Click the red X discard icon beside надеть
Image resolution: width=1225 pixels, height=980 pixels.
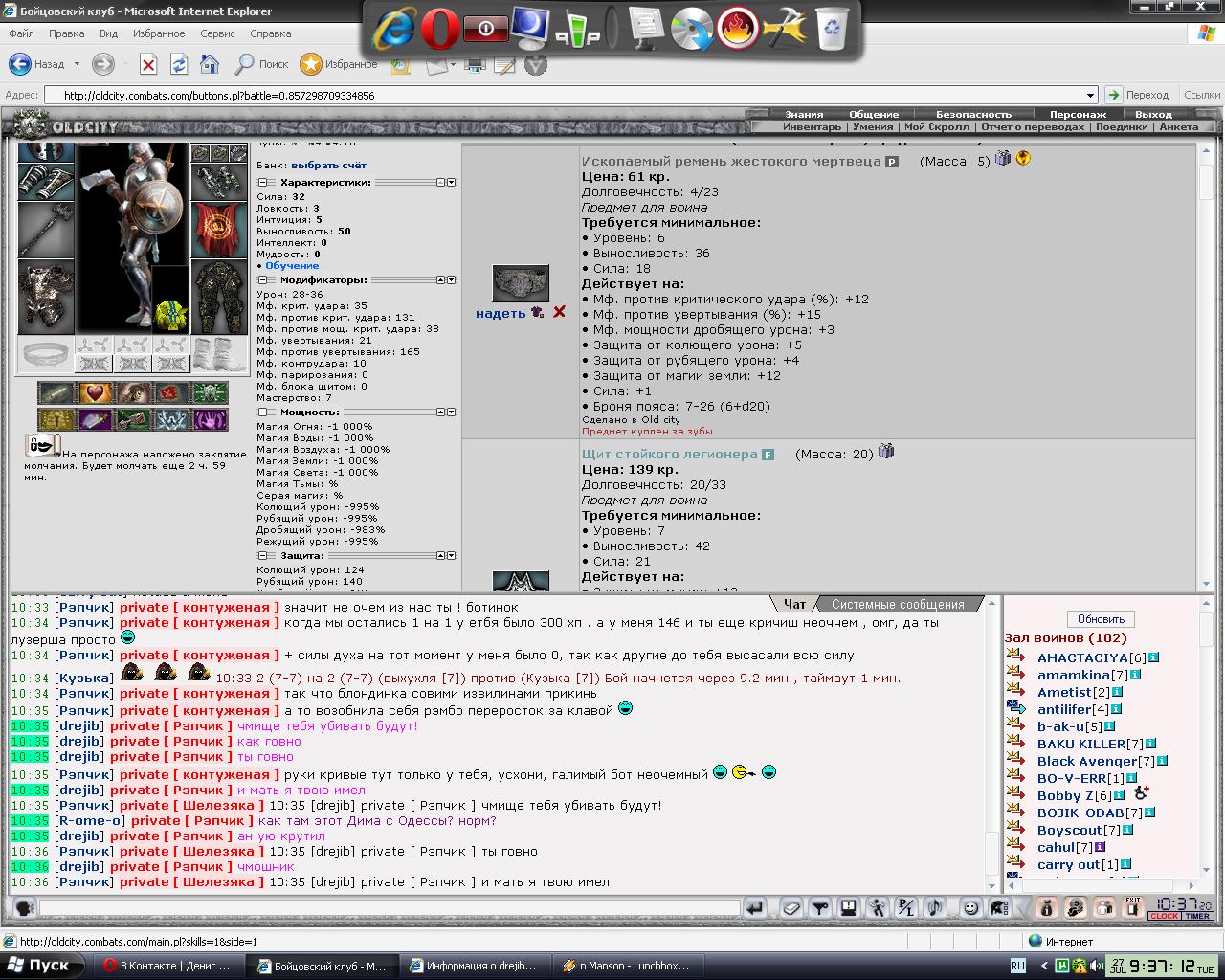(x=559, y=312)
